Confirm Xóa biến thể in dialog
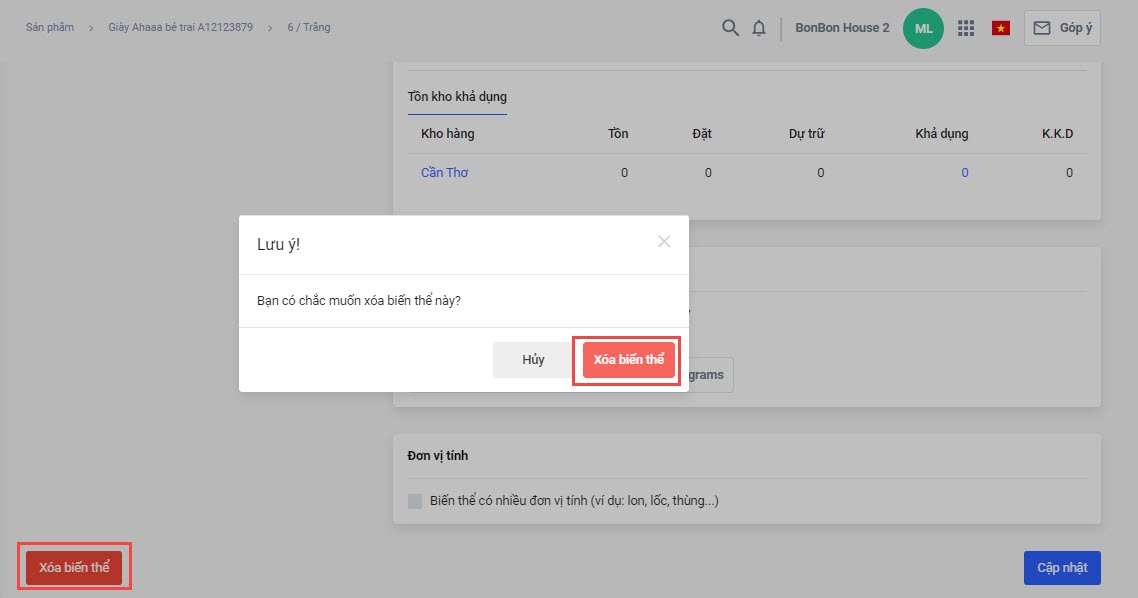 coord(629,360)
